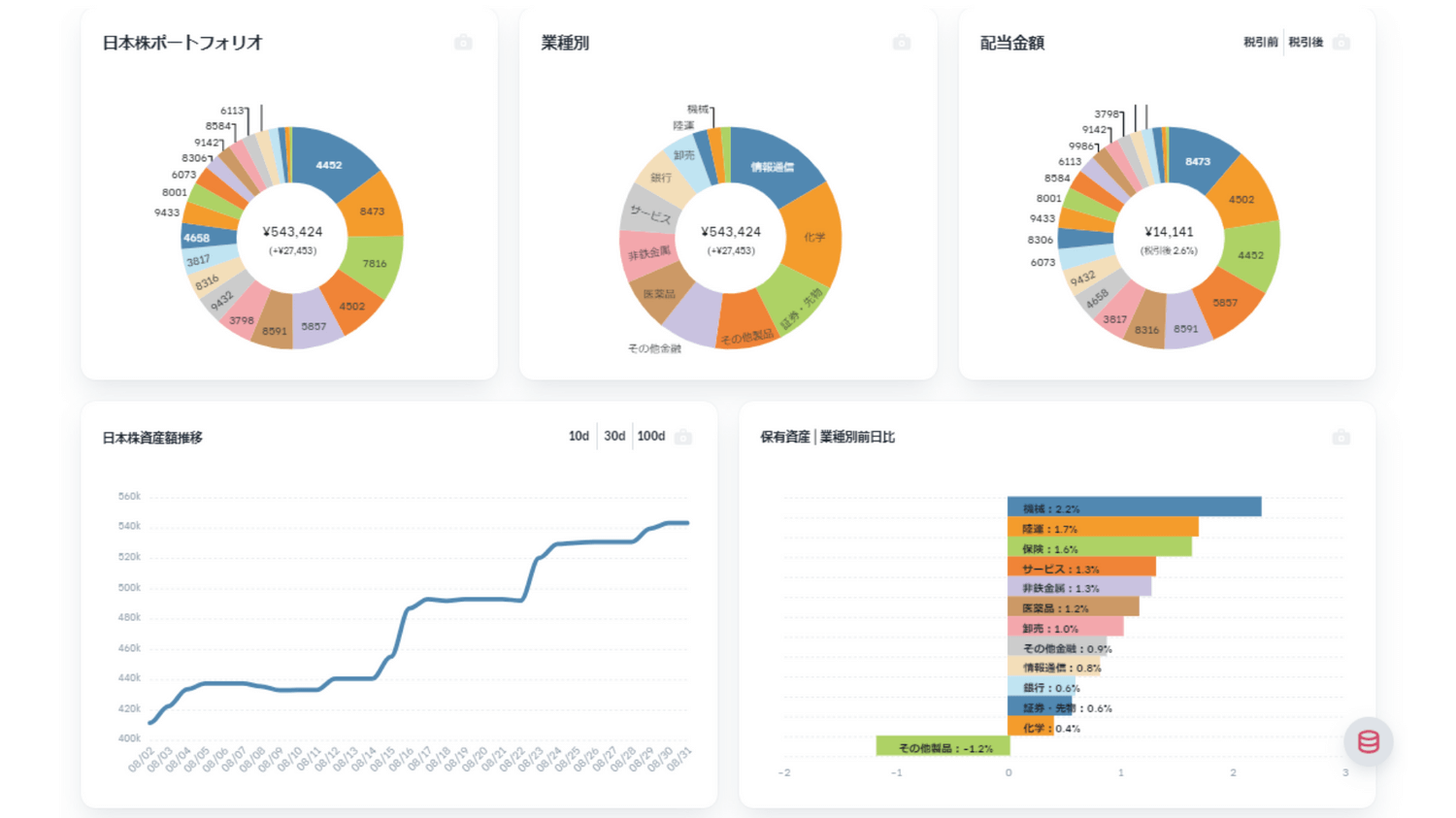Click the サービス slice in 業種別 donut
The height and width of the screenshot is (818, 1456).
pyautogui.click(x=648, y=213)
